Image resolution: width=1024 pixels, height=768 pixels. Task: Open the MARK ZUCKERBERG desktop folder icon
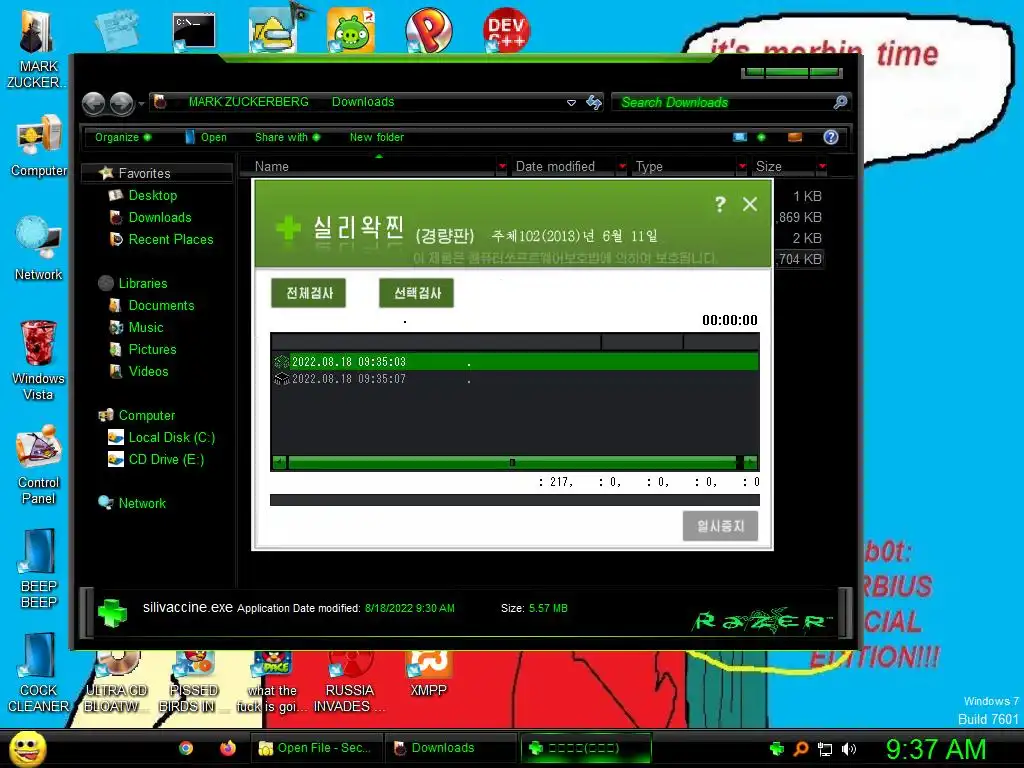[37, 47]
